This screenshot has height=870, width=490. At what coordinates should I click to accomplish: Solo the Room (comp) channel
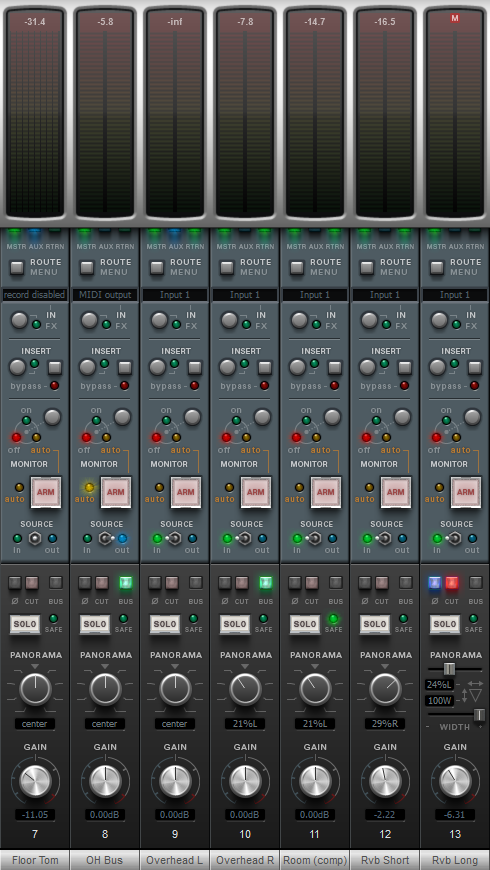[305, 624]
